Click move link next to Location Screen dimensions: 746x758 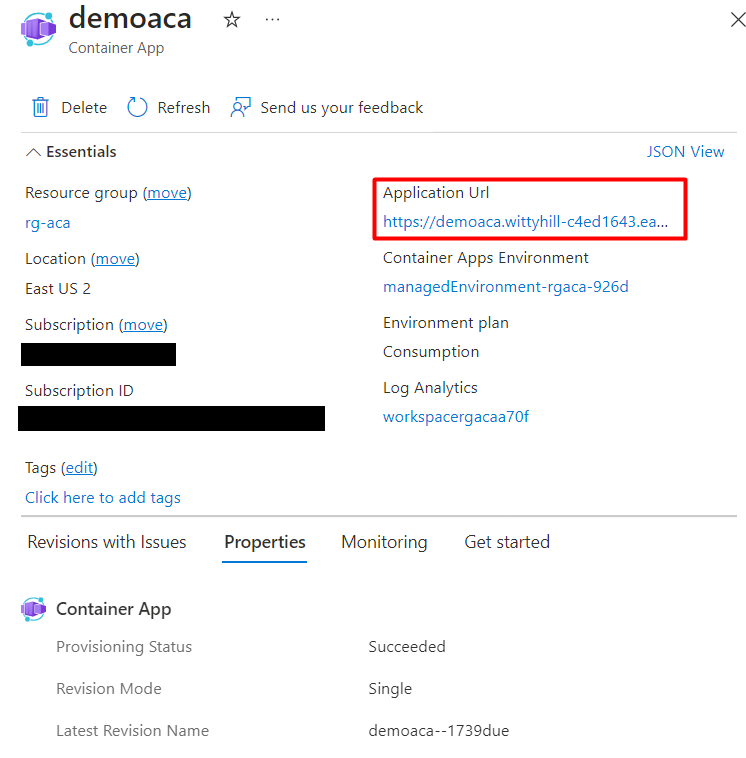[115, 259]
